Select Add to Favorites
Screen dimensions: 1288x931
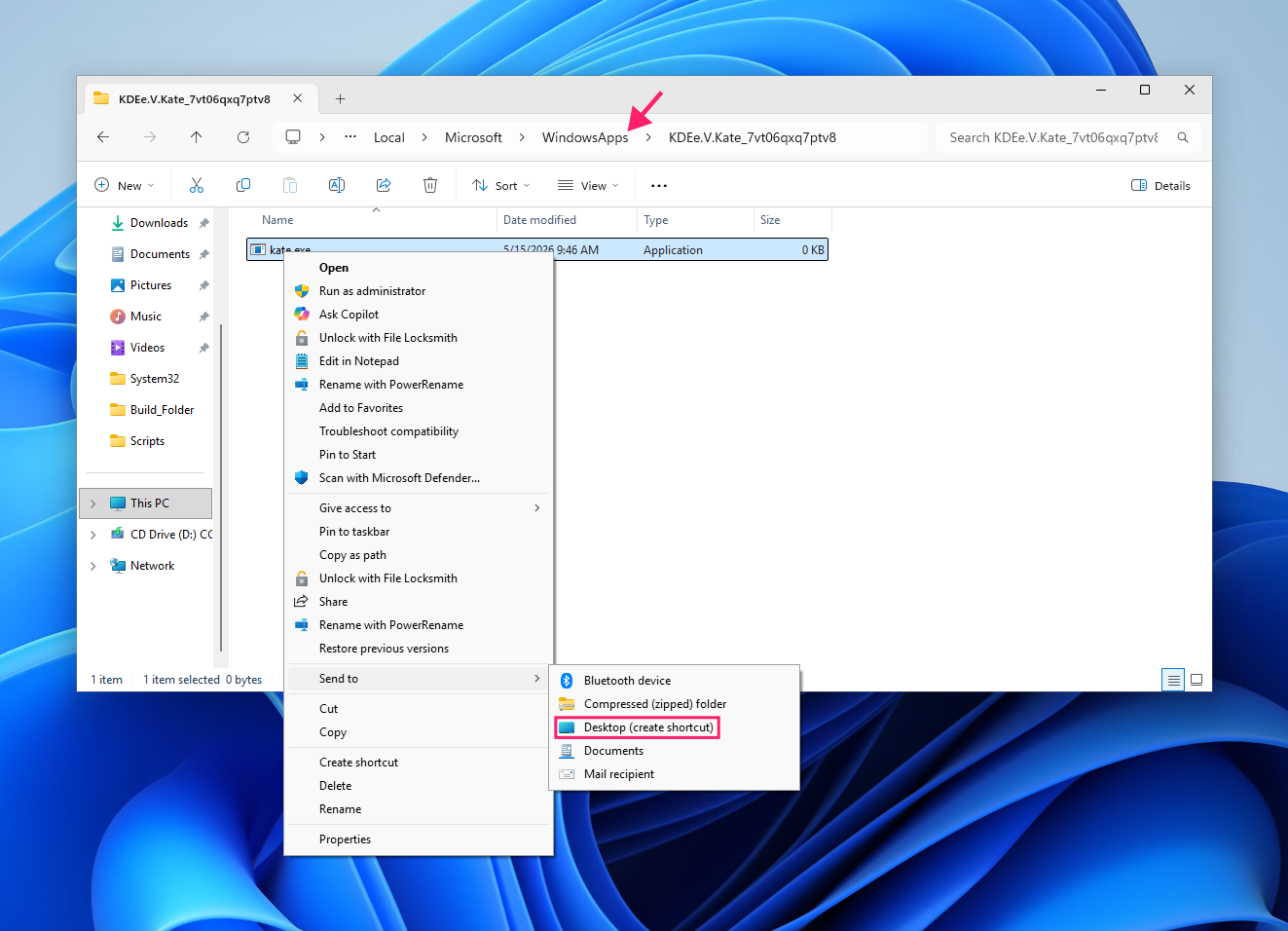pos(419,408)
